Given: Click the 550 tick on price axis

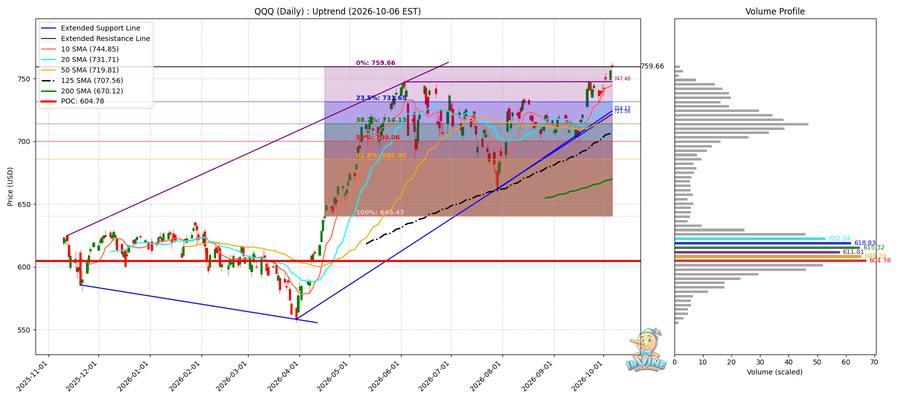Looking at the screenshot, I should [x=25, y=331].
